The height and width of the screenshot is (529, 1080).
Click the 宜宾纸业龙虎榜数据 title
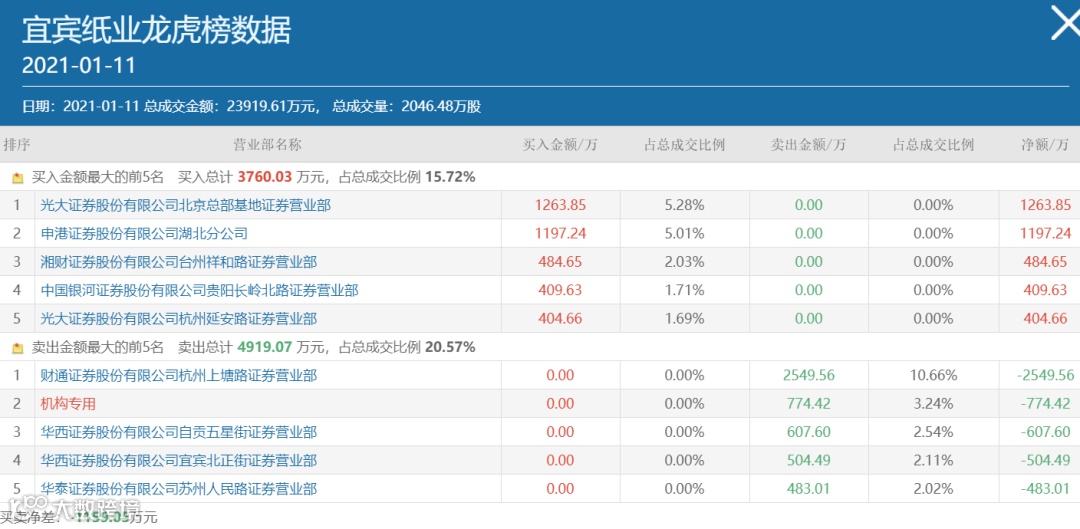(156, 30)
